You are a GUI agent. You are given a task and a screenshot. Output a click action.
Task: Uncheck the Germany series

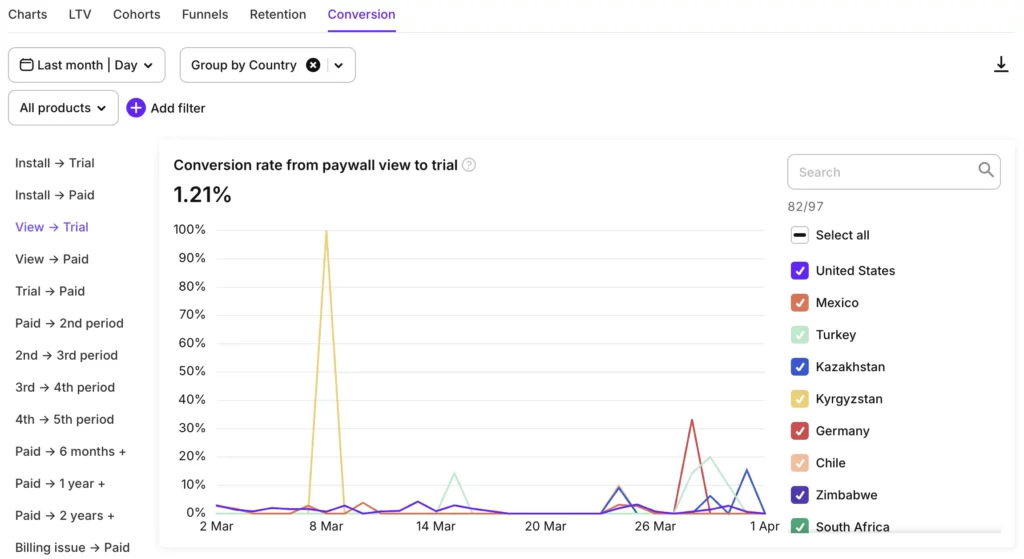(x=799, y=430)
